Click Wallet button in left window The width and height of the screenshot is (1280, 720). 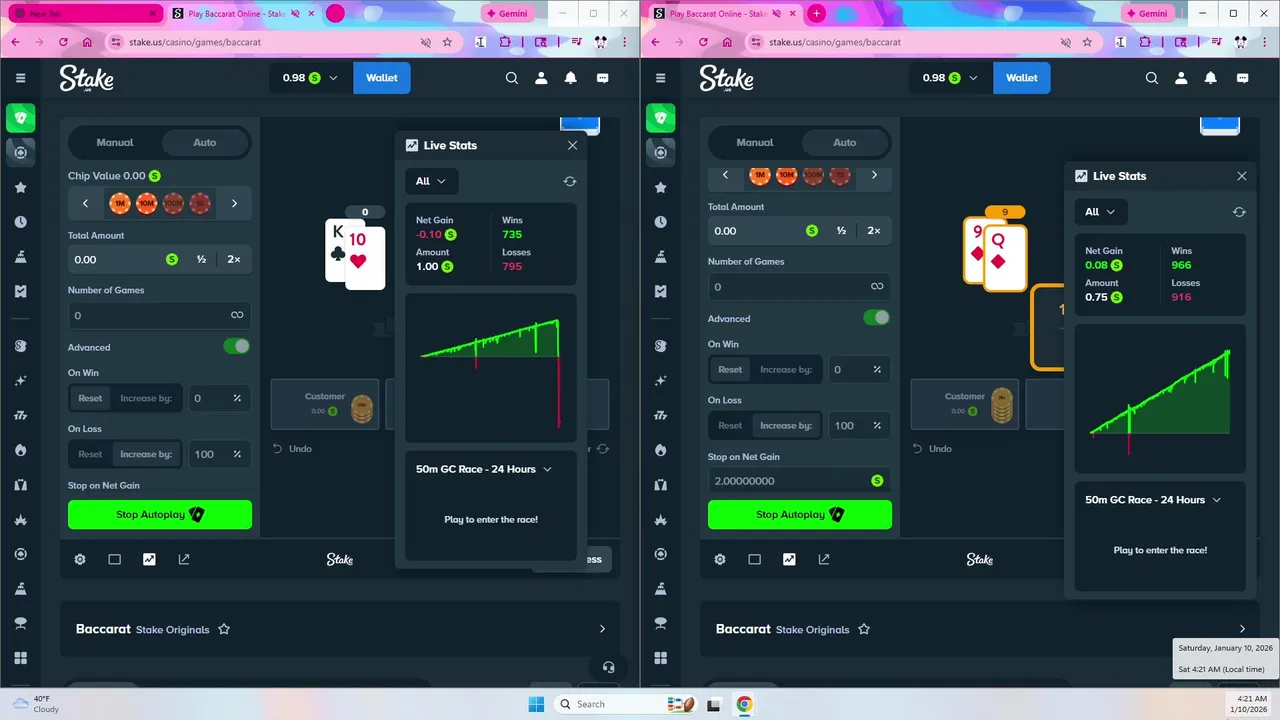(x=382, y=78)
